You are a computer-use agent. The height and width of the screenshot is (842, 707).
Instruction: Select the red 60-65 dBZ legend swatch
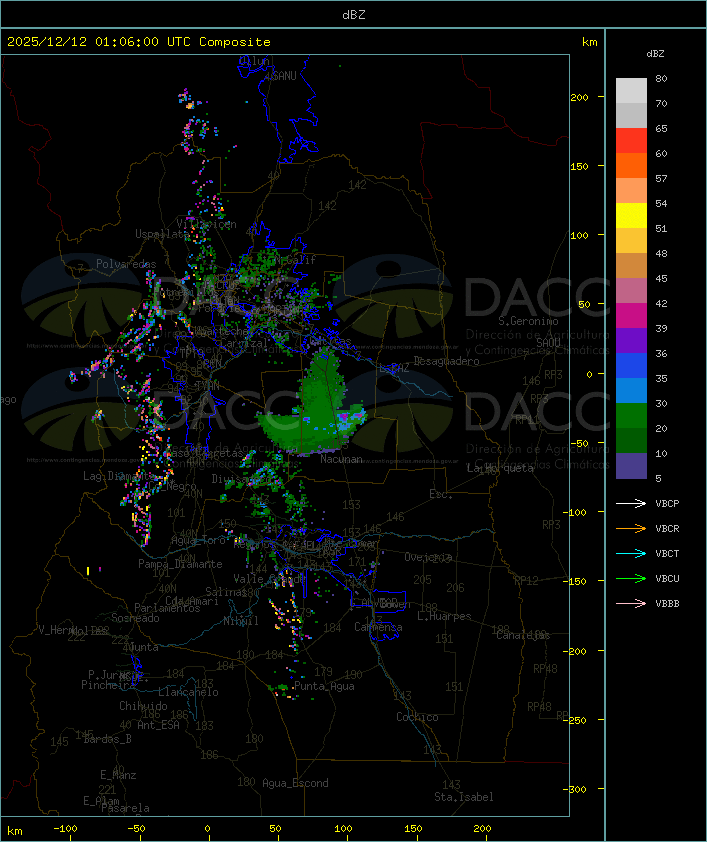pyautogui.click(x=631, y=141)
